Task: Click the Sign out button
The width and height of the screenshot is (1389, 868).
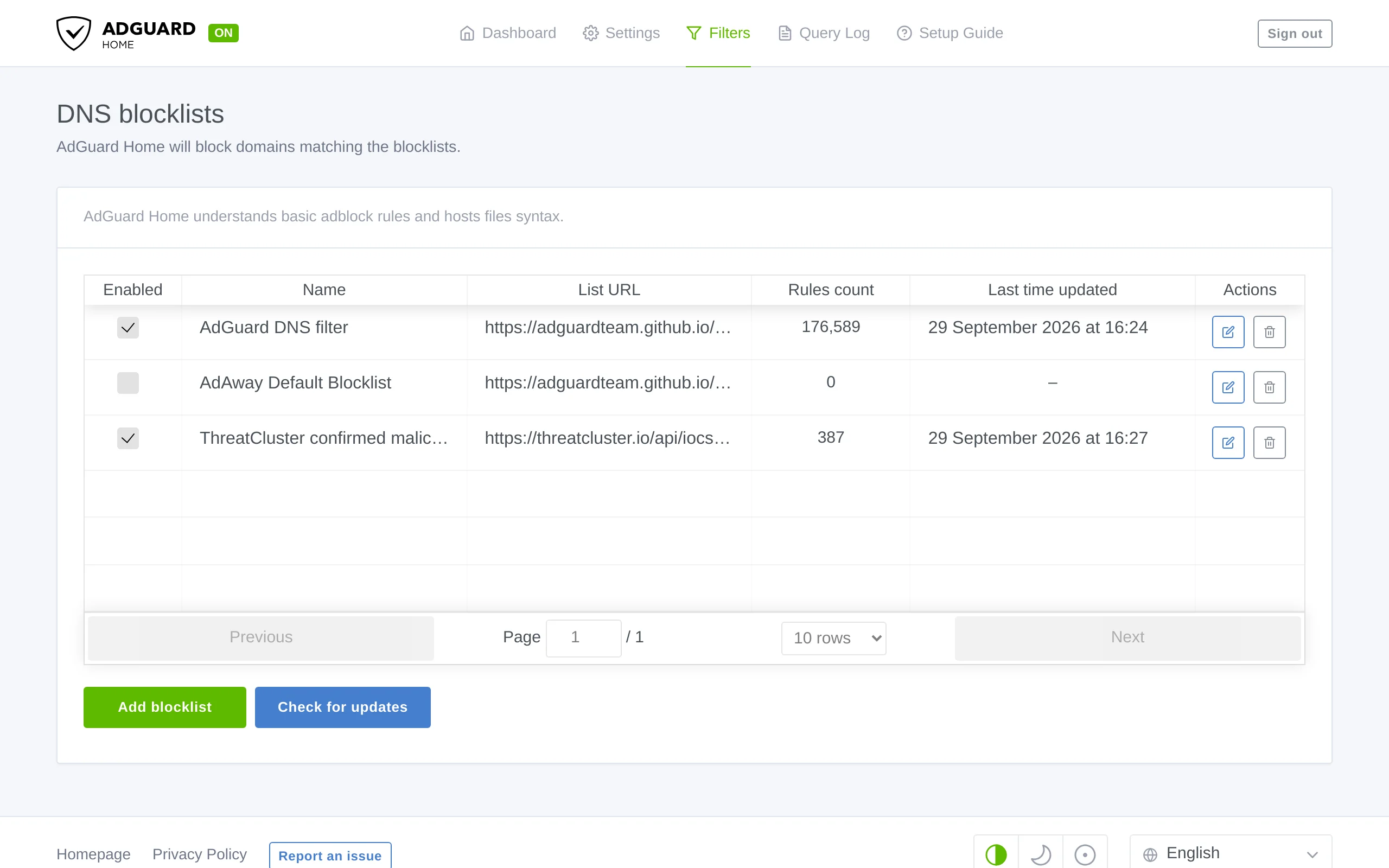Action: [x=1295, y=33]
